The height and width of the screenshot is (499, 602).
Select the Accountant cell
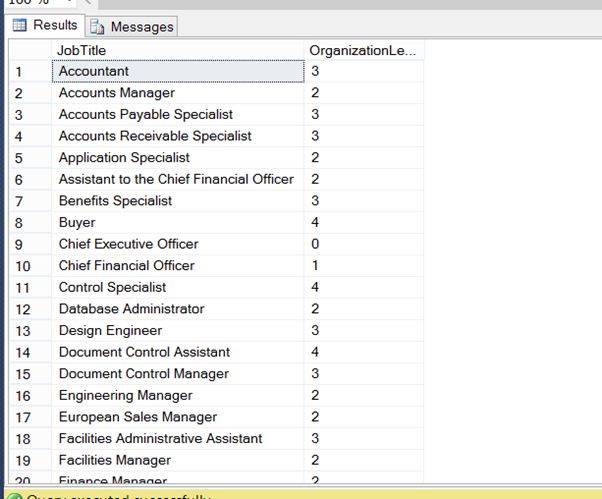coord(178,71)
